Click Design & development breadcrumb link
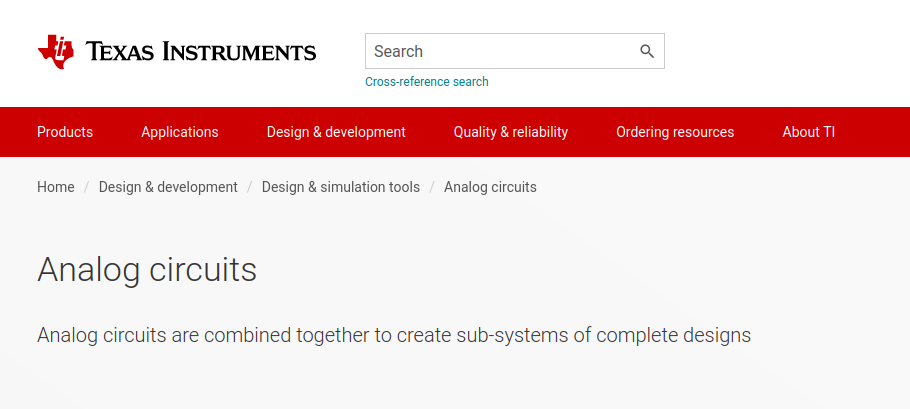 tap(168, 187)
